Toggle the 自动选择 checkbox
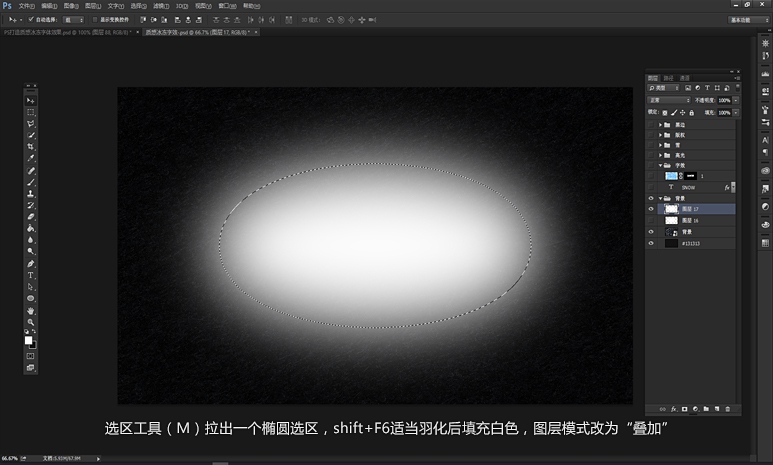This screenshot has height=465, width=773. [31, 19]
